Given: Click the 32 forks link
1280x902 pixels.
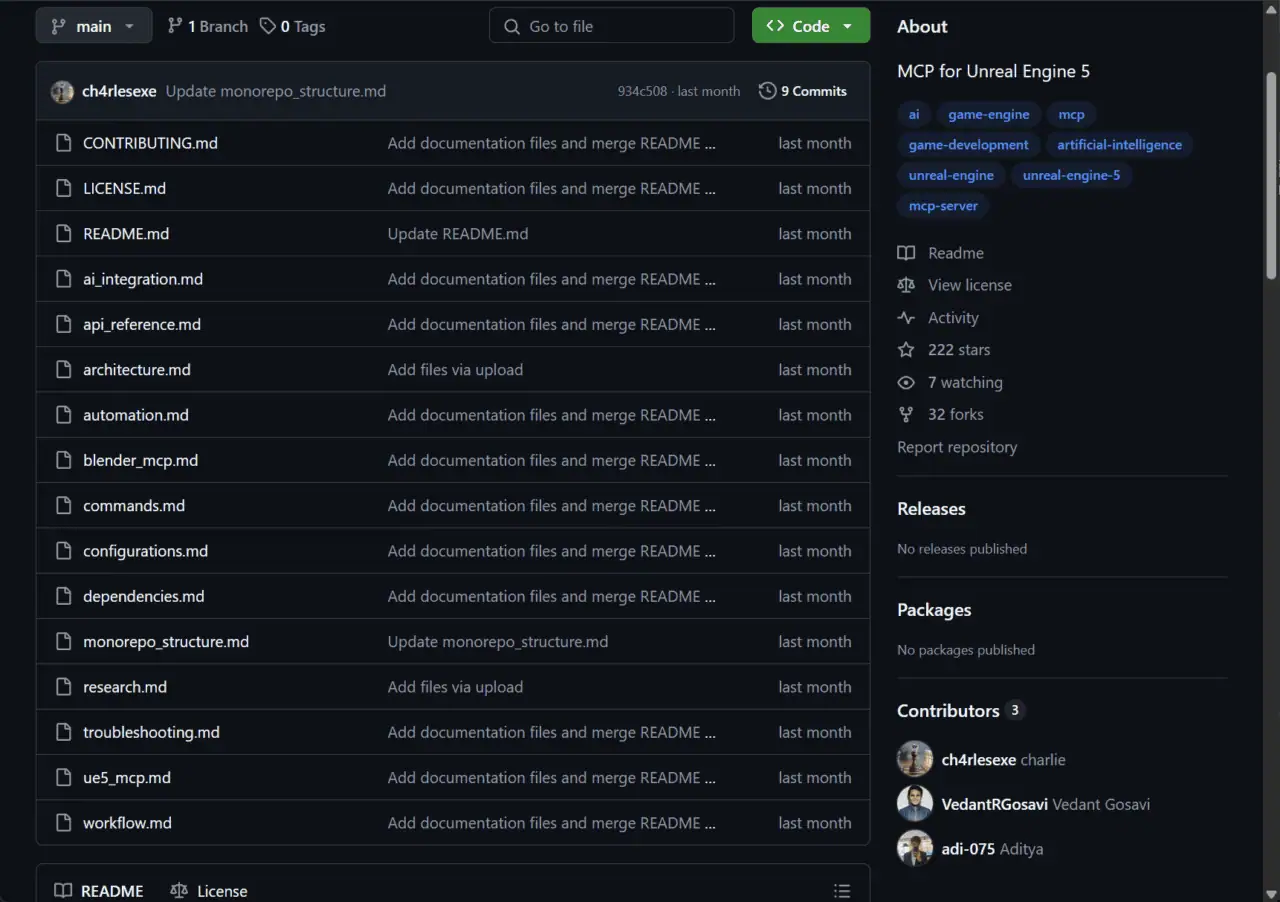Looking at the screenshot, I should click(x=941, y=414).
